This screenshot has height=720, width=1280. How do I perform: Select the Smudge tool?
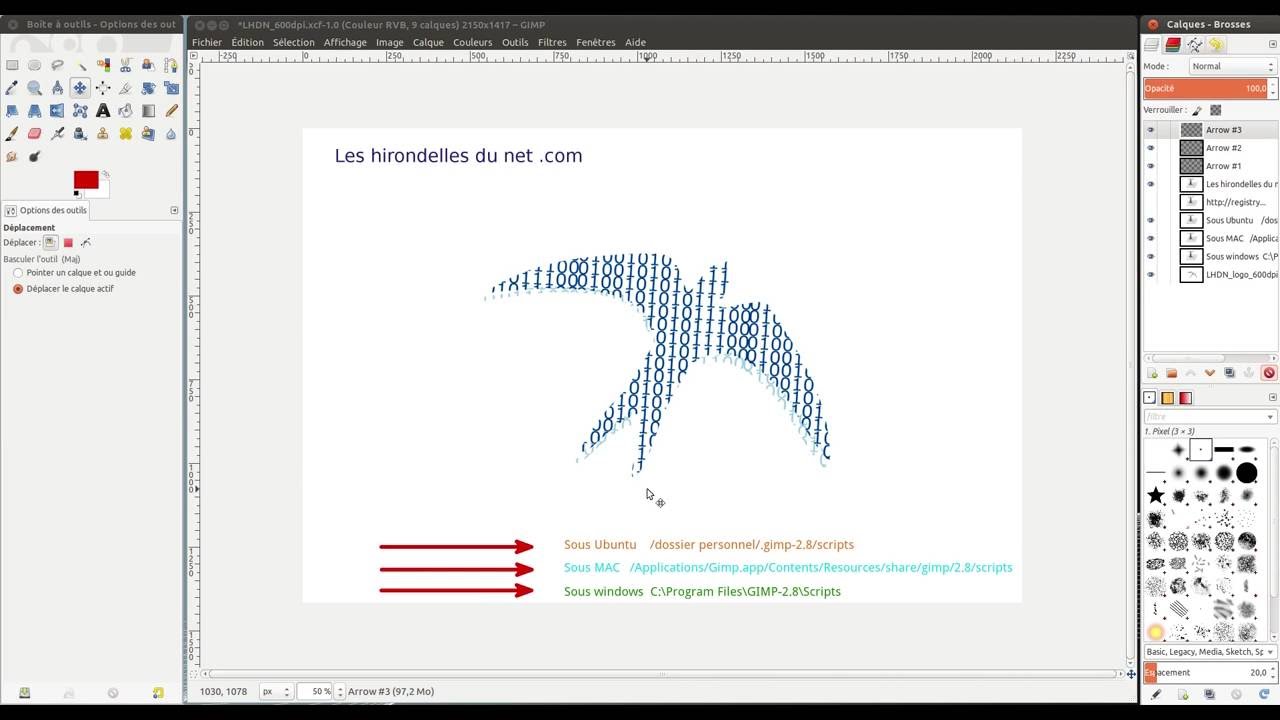tap(12, 157)
